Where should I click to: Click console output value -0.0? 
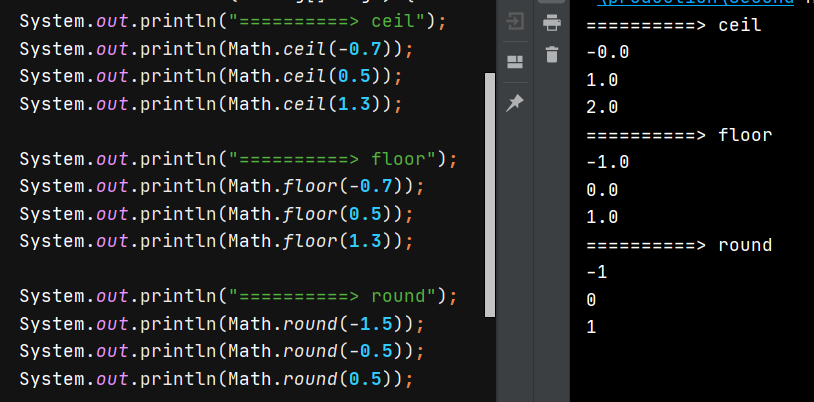point(608,52)
